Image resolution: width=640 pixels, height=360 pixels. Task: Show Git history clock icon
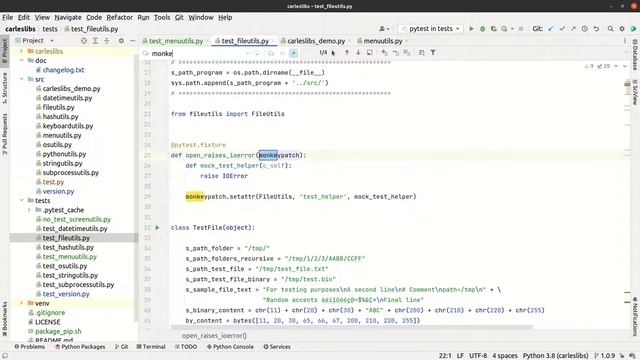(584, 29)
